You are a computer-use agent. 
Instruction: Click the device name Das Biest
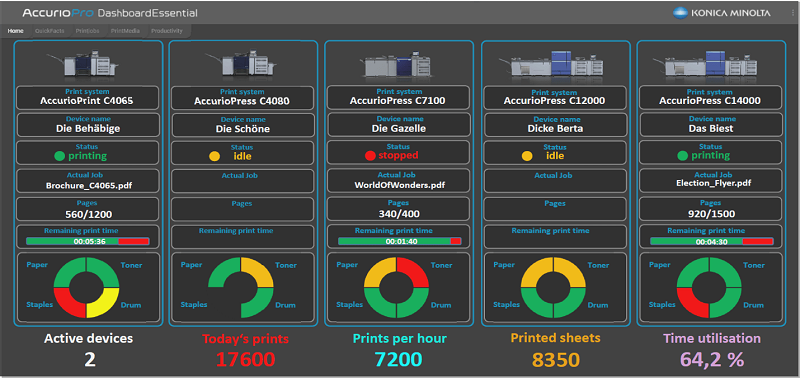[710, 129]
